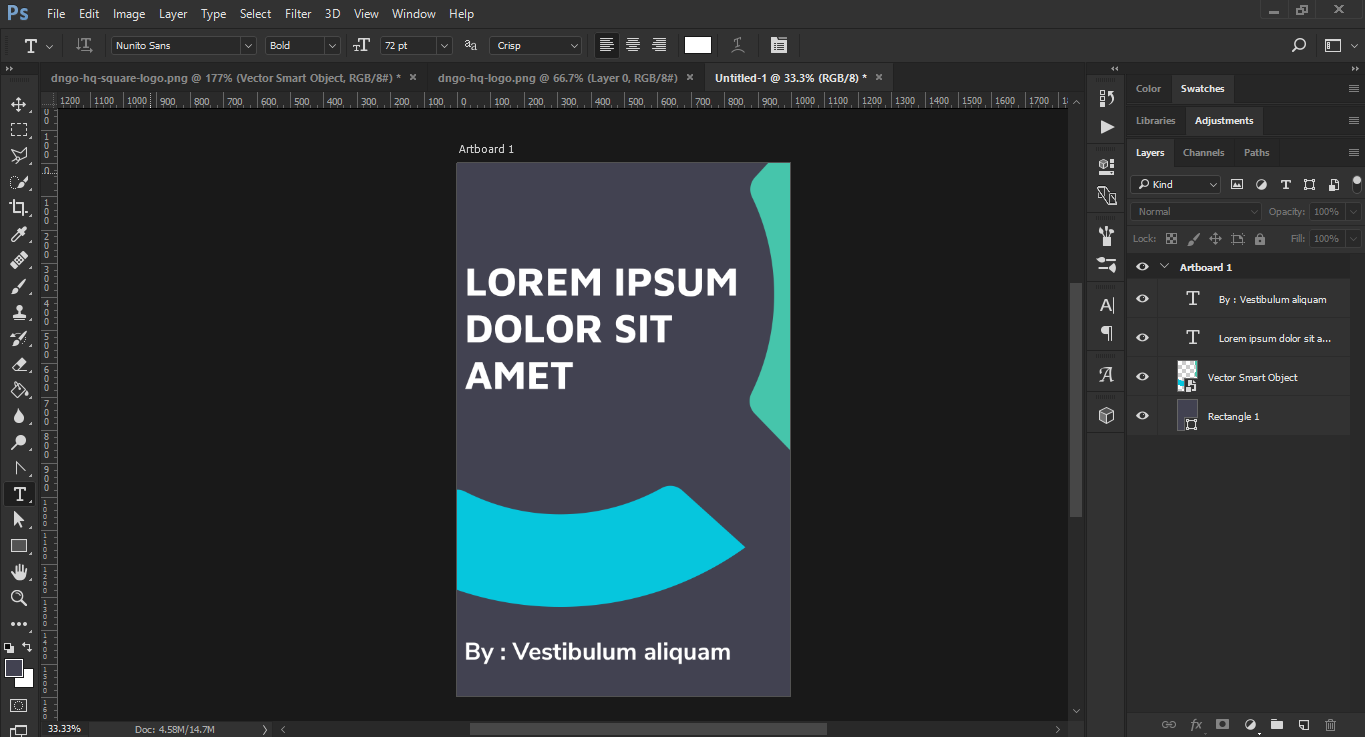Select the Polygonal Lasso tool
This screenshot has width=1365, height=737.
click(19, 156)
